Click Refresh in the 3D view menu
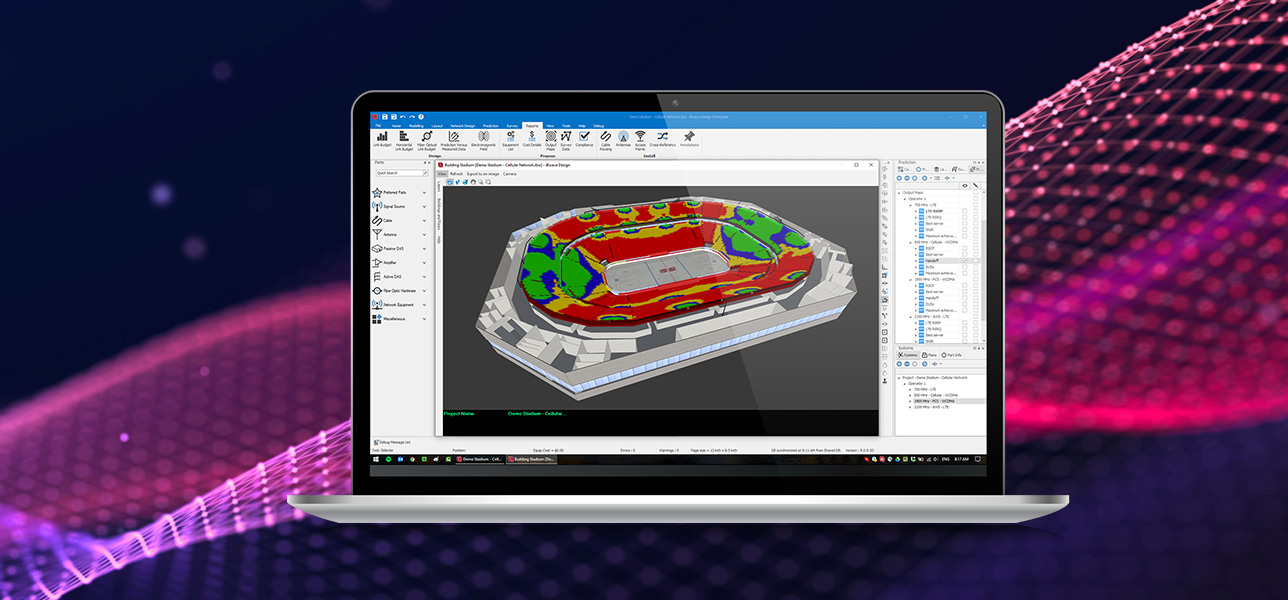Screen dimensions: 1288x600 click(x=456, y=174)
